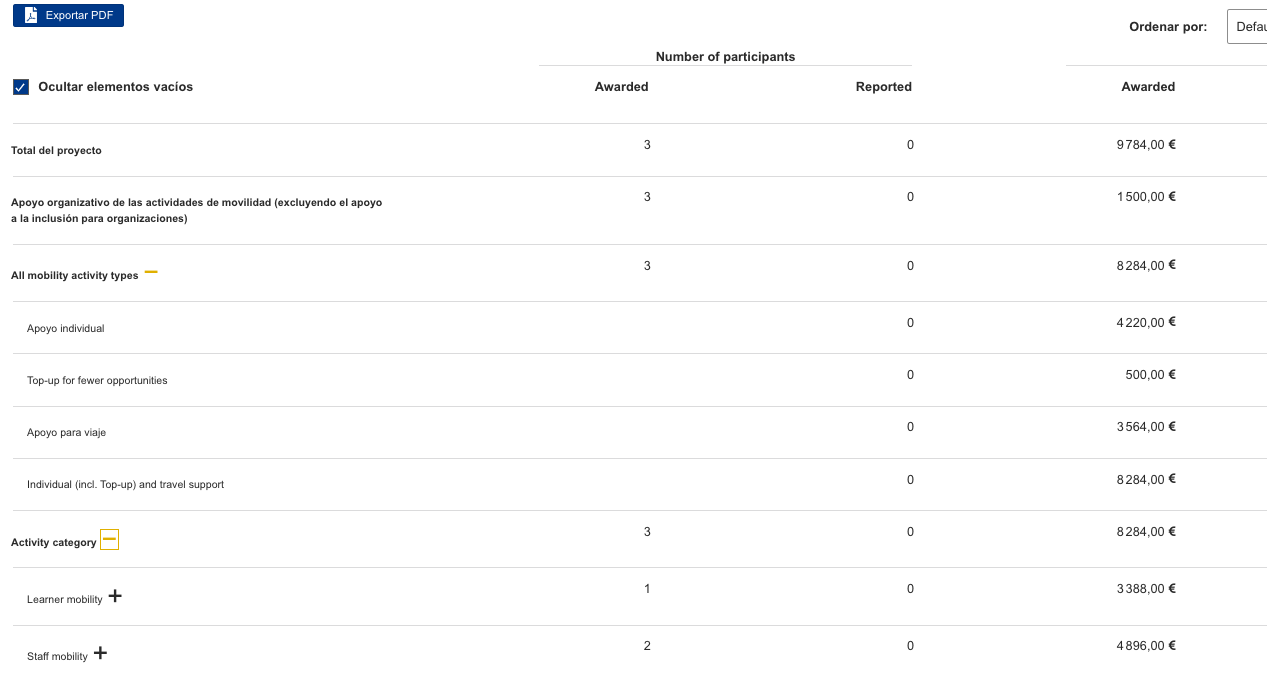Click the Awarded participants column header
The width and height of the screenshot is (1267, 683).
click(621, 87)
